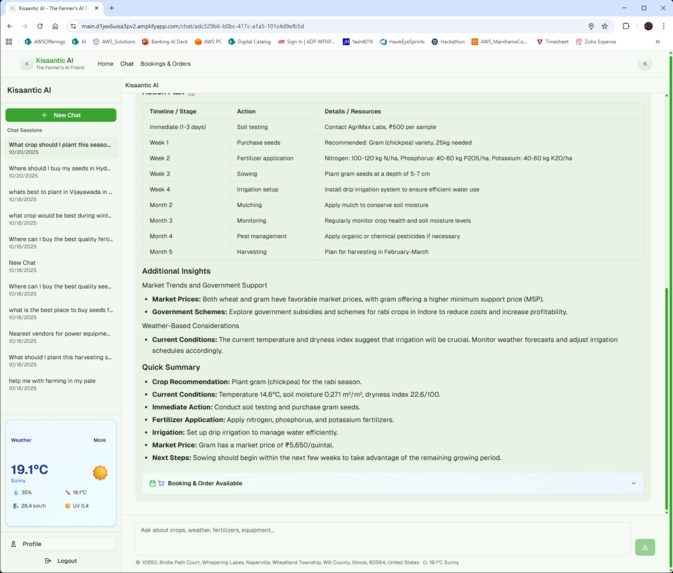Start a New Chat
This screenshot has height=573, width=673.
[61, 115]
